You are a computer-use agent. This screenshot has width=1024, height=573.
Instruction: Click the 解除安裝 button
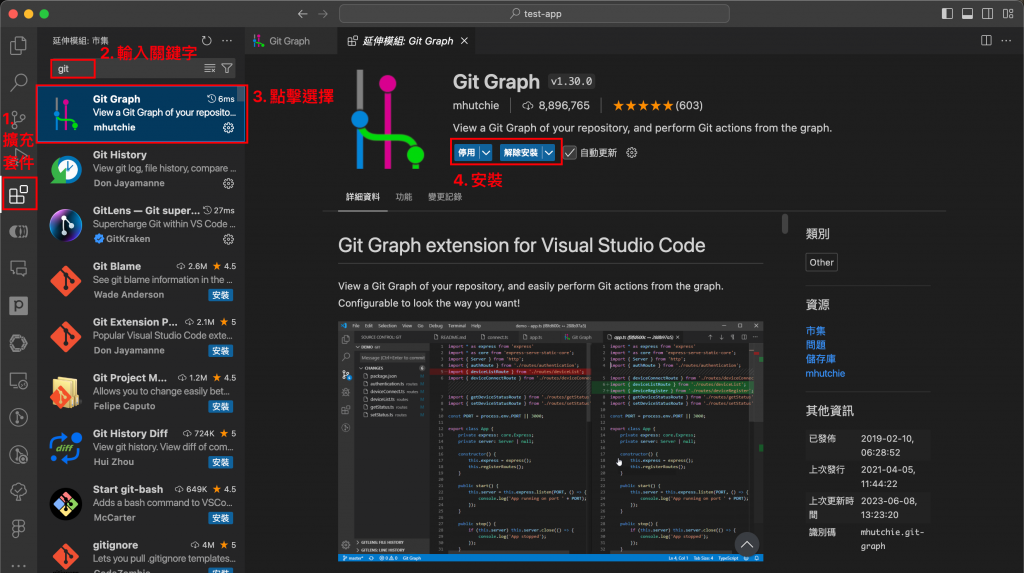click(521, 152)
